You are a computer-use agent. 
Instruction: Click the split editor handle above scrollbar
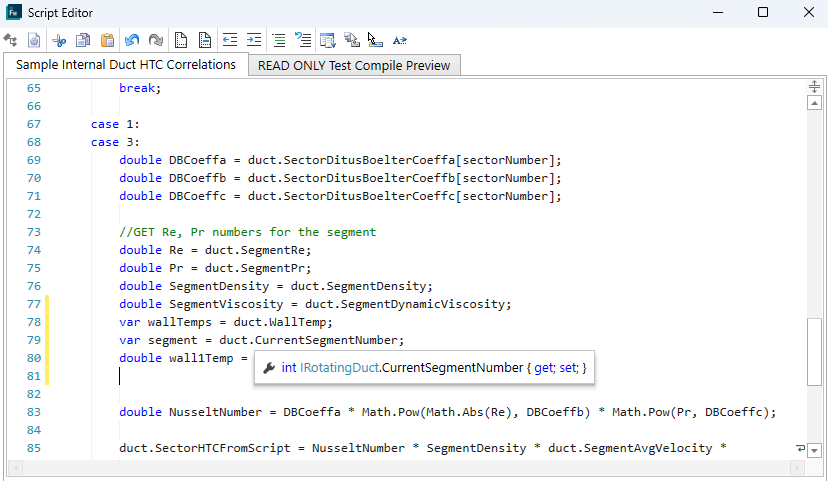(x=814, y=87)
